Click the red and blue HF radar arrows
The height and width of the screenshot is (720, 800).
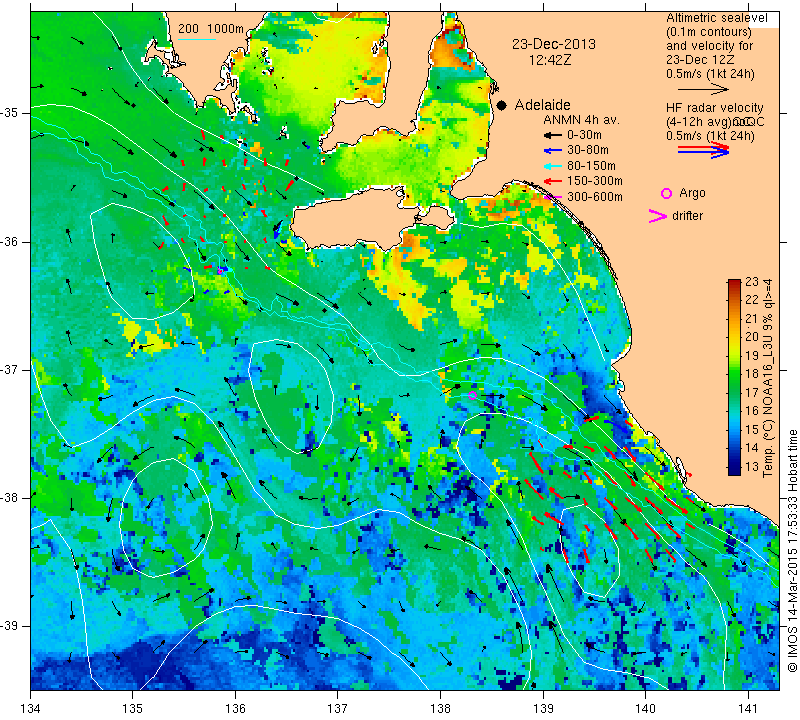703,150
